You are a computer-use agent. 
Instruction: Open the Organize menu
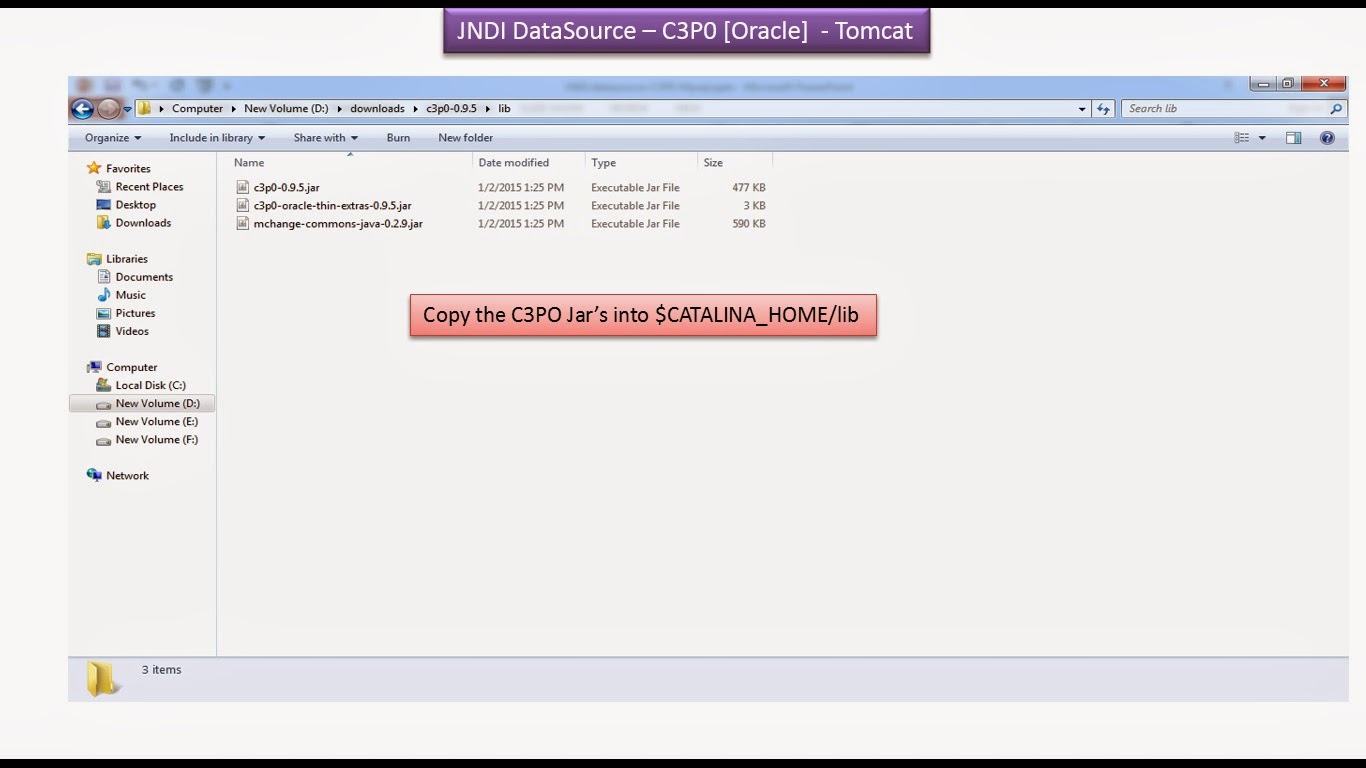(113, 138)
